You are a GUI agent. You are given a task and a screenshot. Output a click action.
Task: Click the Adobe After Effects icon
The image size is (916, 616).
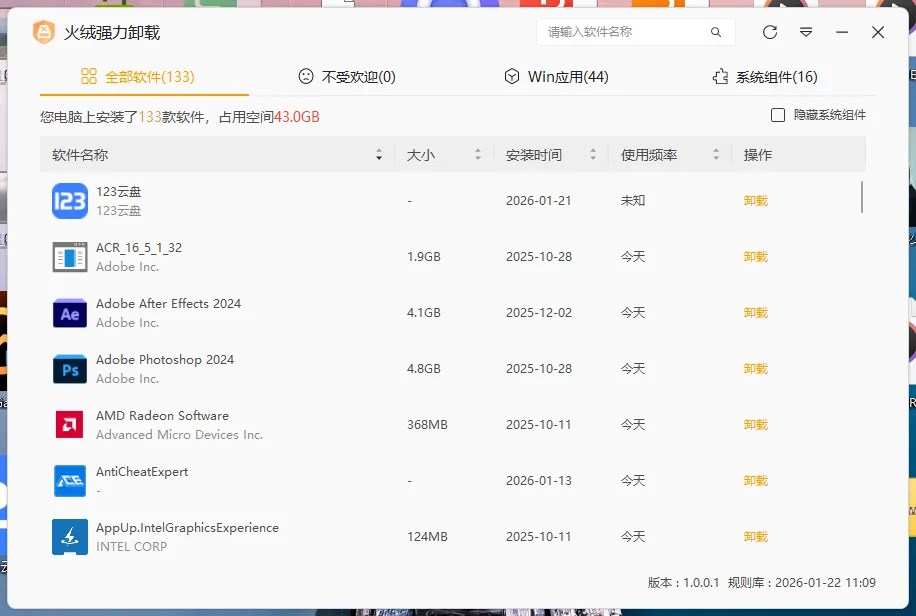(70, 313)
